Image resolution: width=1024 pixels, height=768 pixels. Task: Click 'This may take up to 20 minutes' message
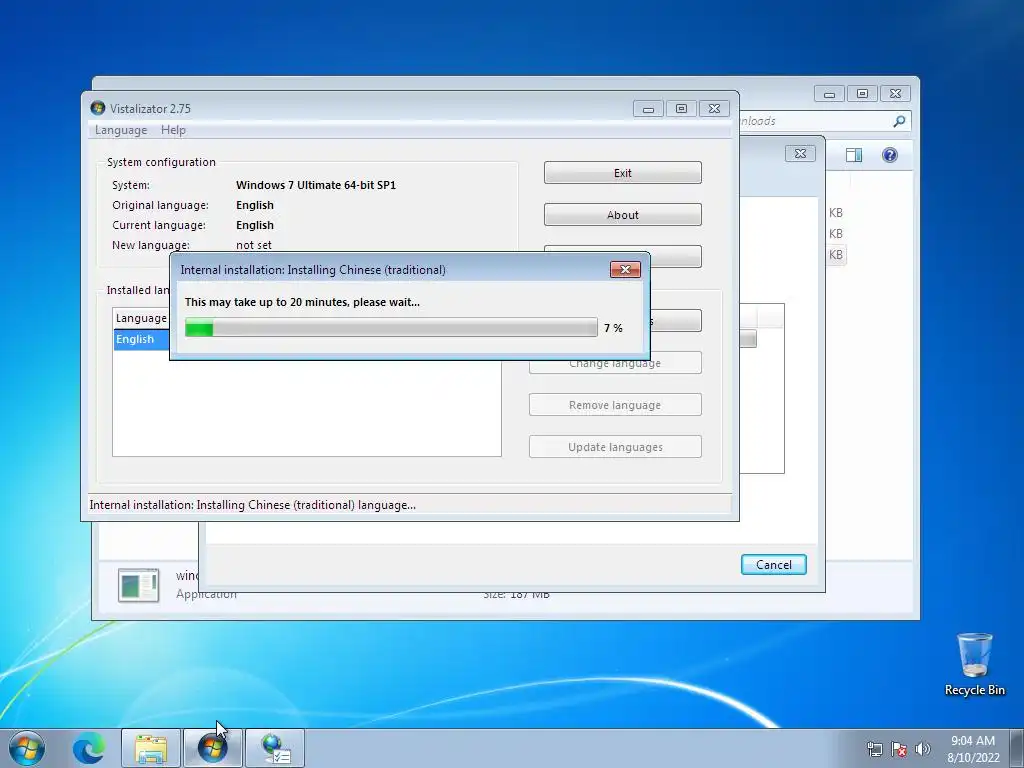tap(302, 302)
